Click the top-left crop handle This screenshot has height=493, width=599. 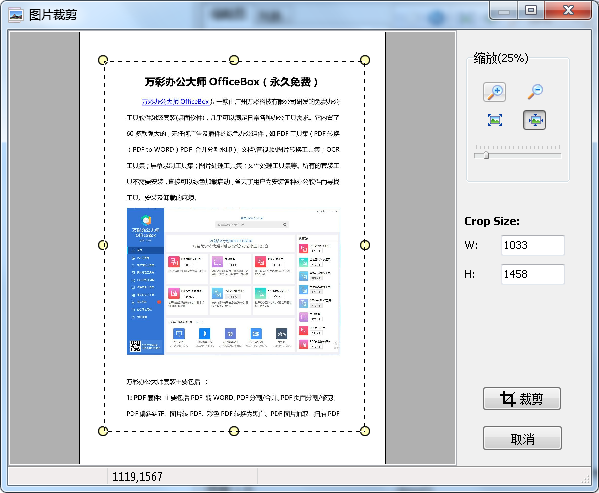click(x=103, y=60)
